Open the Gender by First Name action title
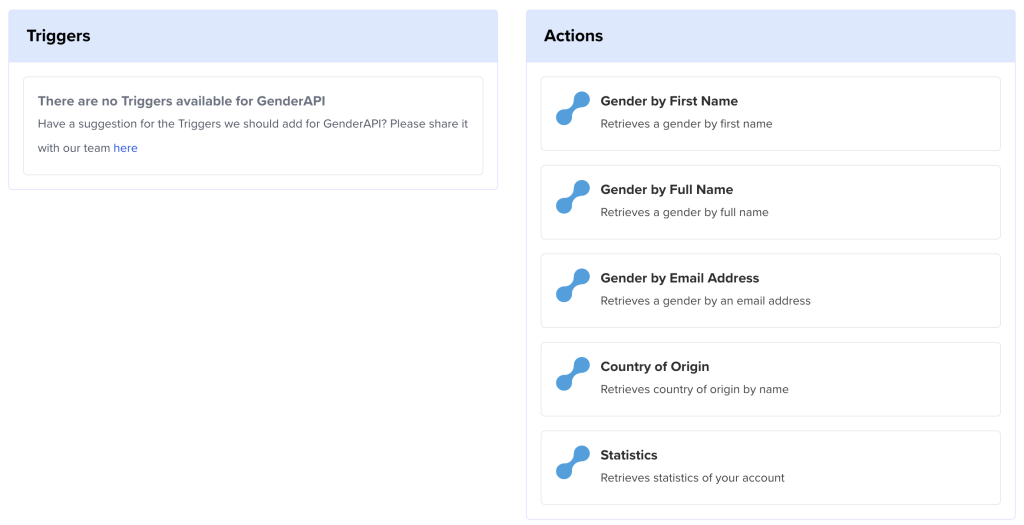The image size is (1024, 525). [669, 101]
